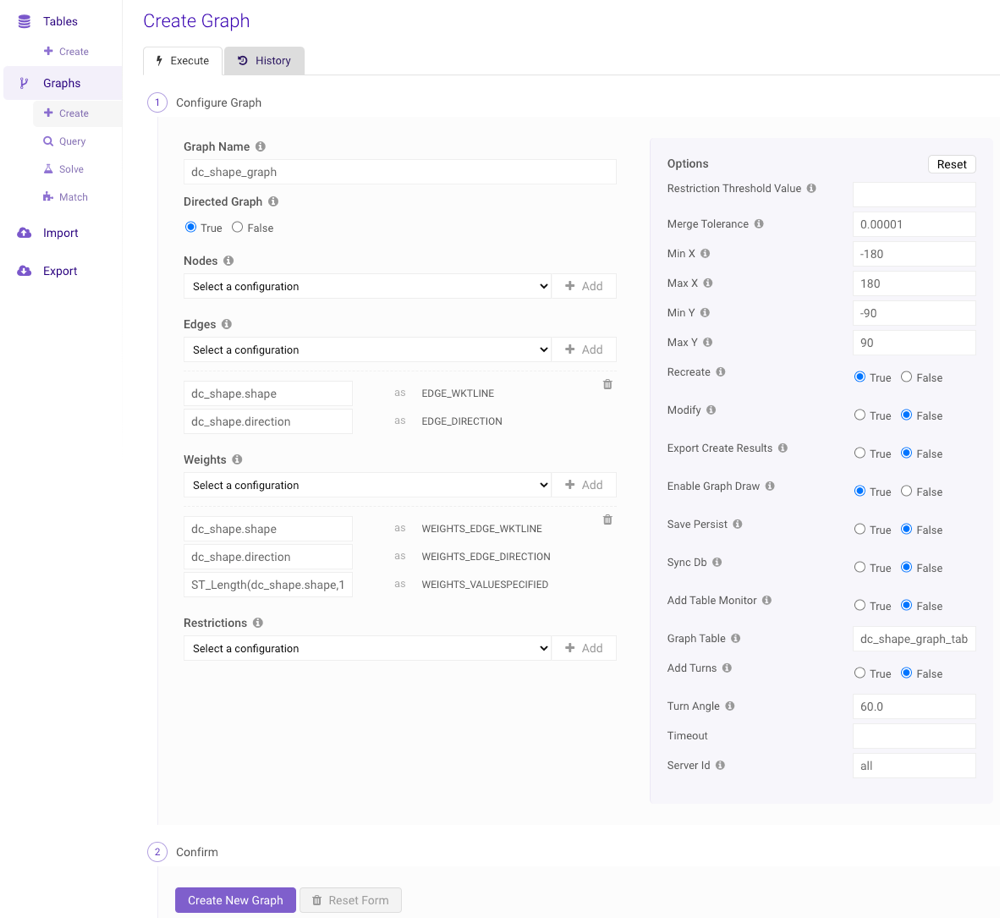Delete the Weights configuration using trash icon
1000x918 pixels.
607,520
